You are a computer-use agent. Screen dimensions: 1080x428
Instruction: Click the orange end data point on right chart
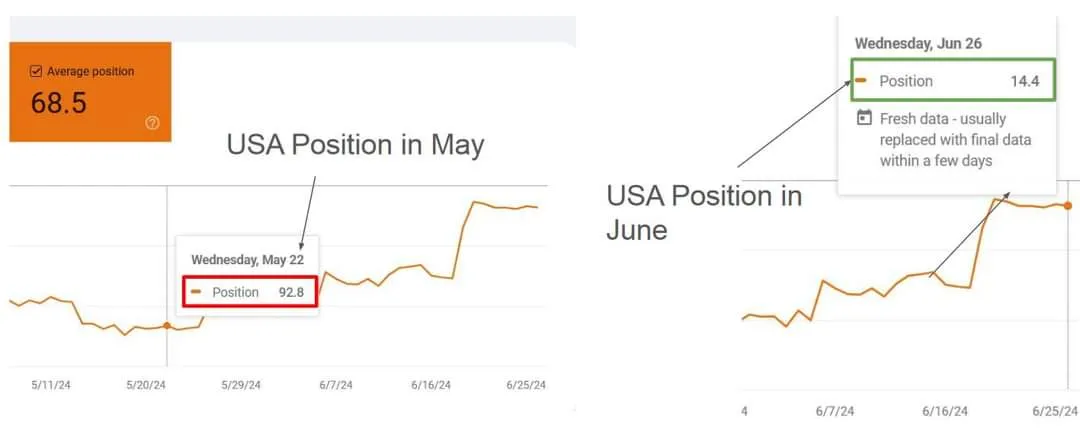1068,206
